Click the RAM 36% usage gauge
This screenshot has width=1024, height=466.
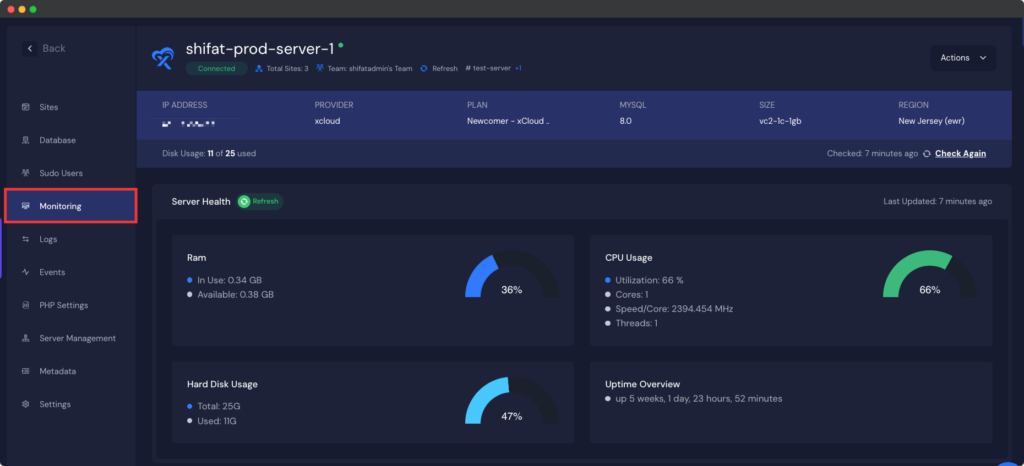[511, 280]
